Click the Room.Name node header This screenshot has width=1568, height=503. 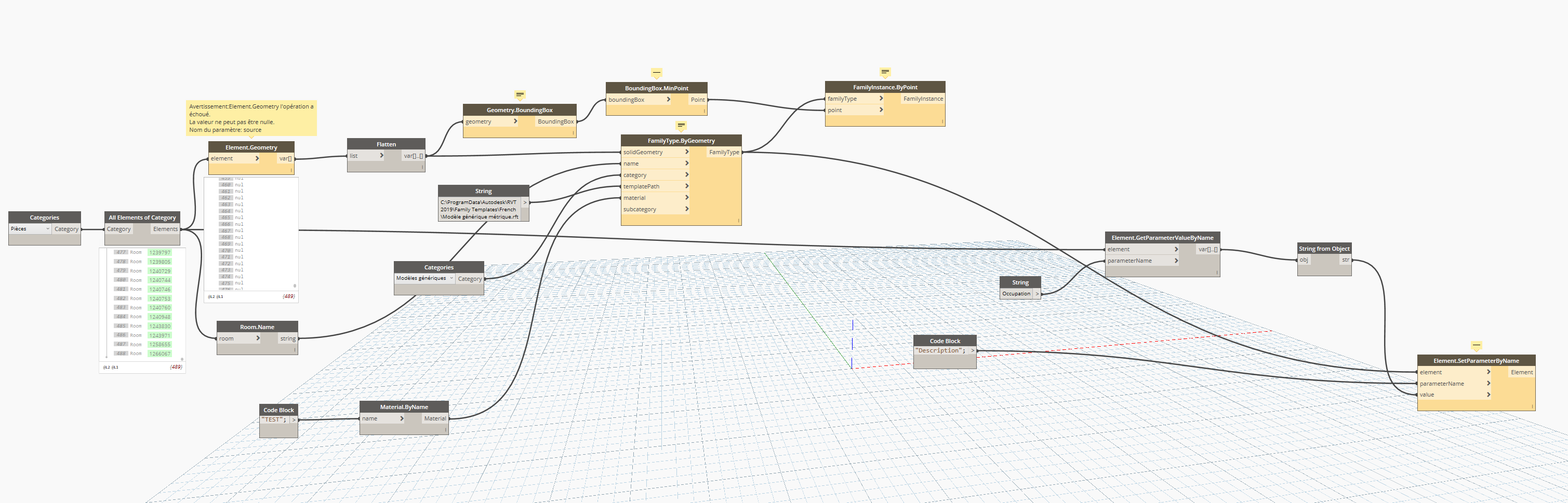(257, 327)
